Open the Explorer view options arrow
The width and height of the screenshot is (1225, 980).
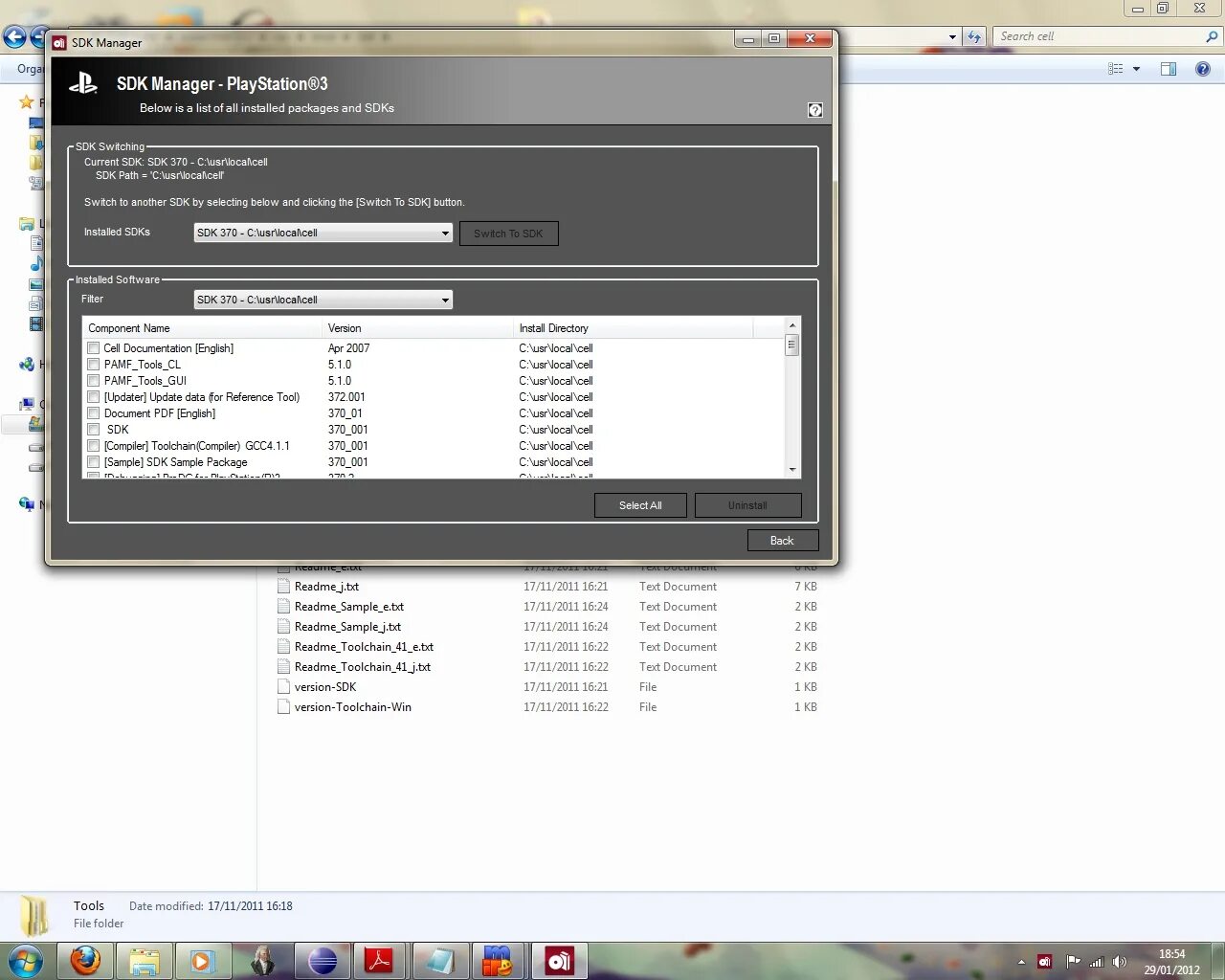click(1136, 69)
